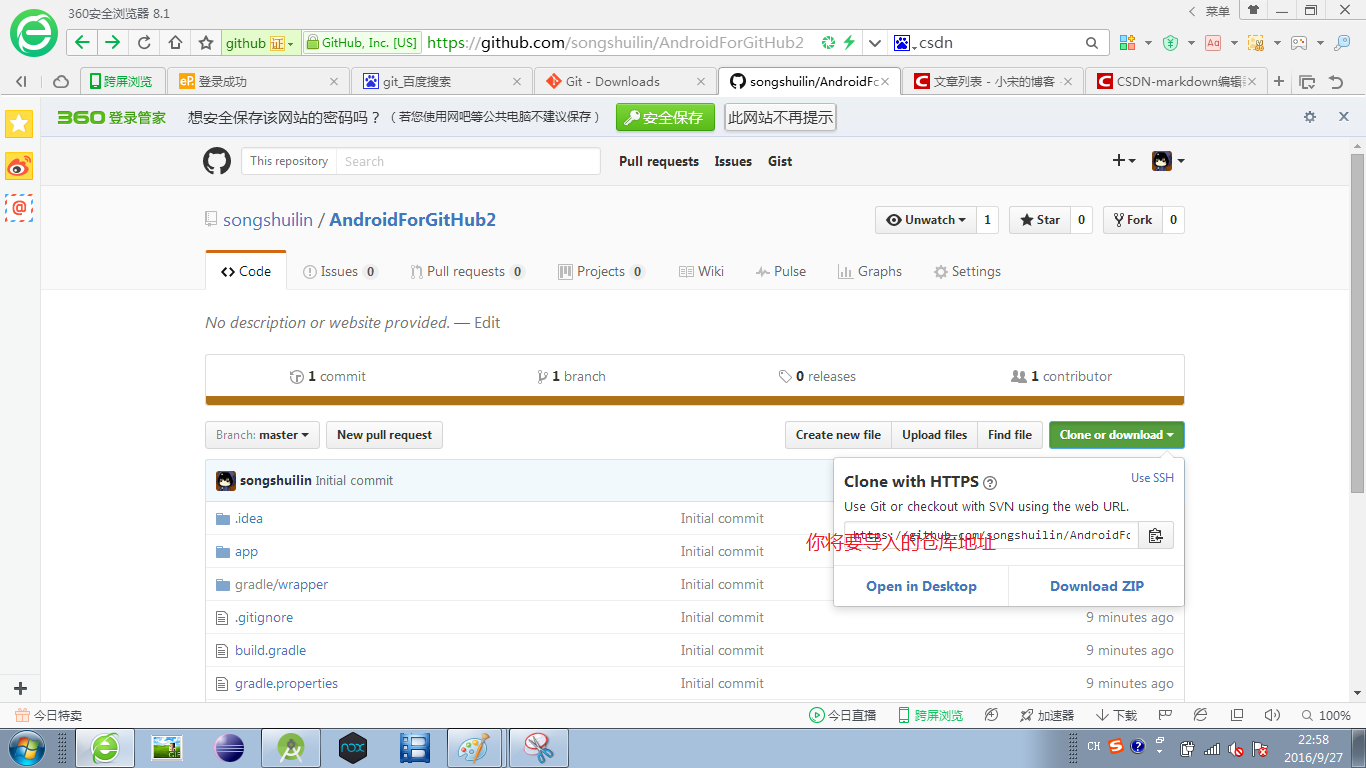The height and width of the screenshot is (768, 1366).
Task: Open Windows Start button
Action: click(x=26, y=747)
